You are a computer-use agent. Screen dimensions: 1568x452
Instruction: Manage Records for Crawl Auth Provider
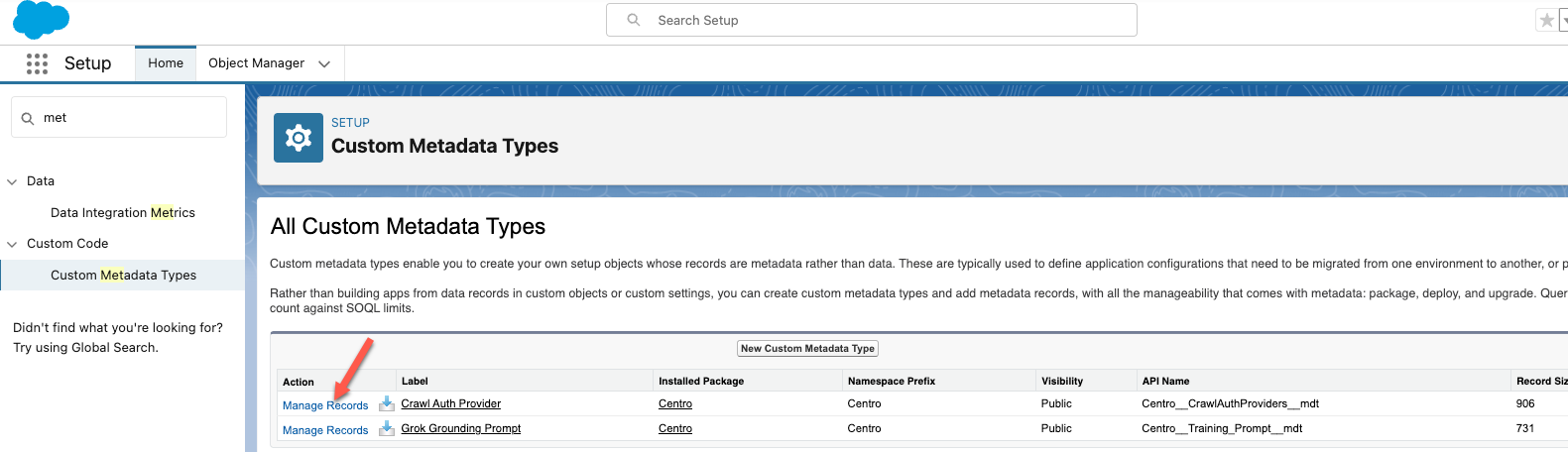[325, 405]
